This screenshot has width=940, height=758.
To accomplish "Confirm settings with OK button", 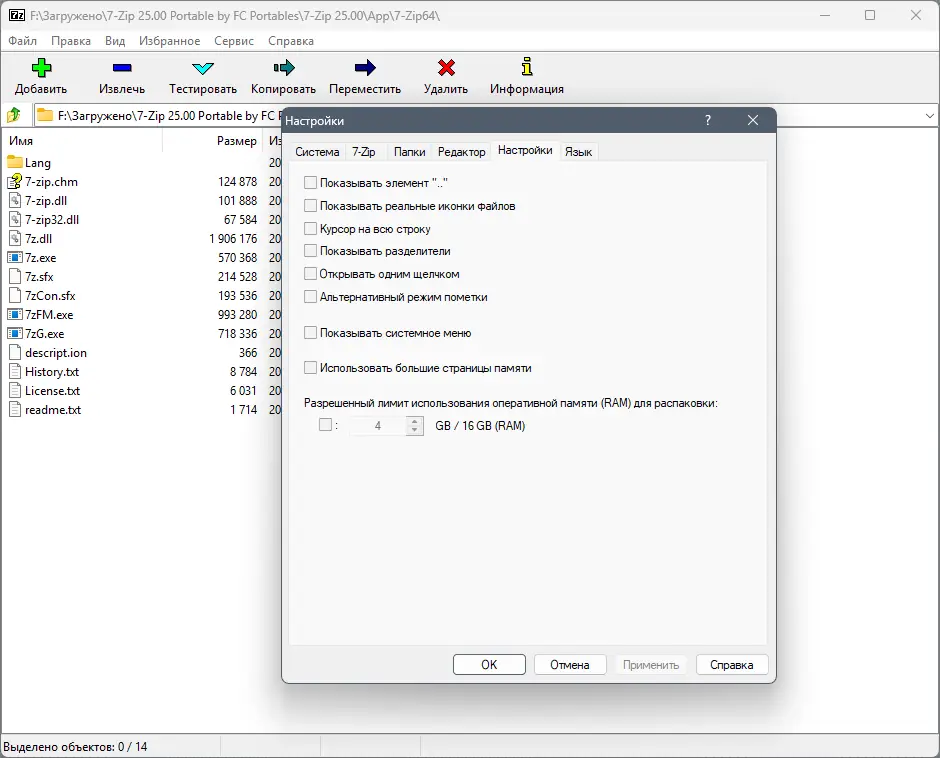I will coord(489,664).
